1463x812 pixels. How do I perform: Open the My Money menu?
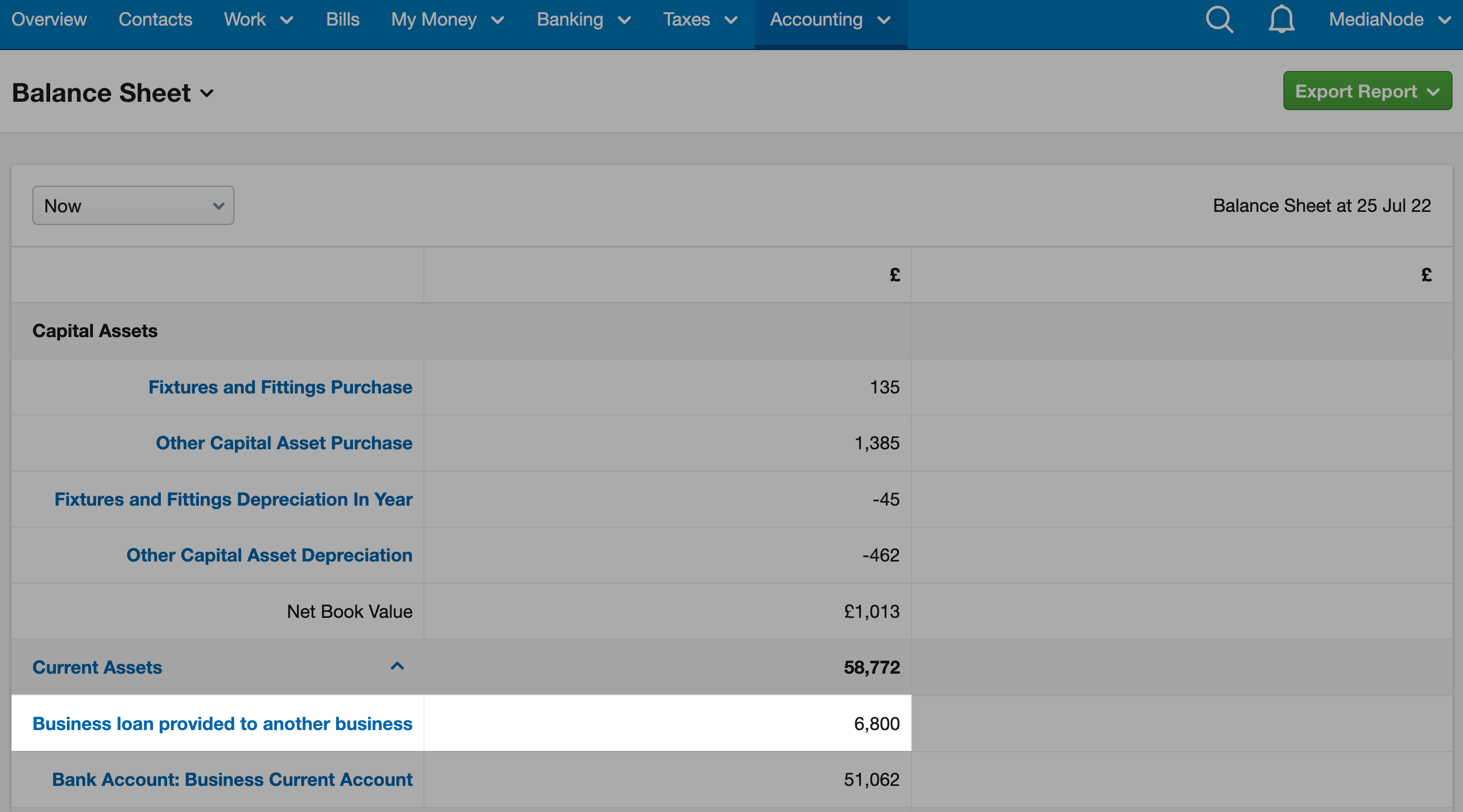447,20
